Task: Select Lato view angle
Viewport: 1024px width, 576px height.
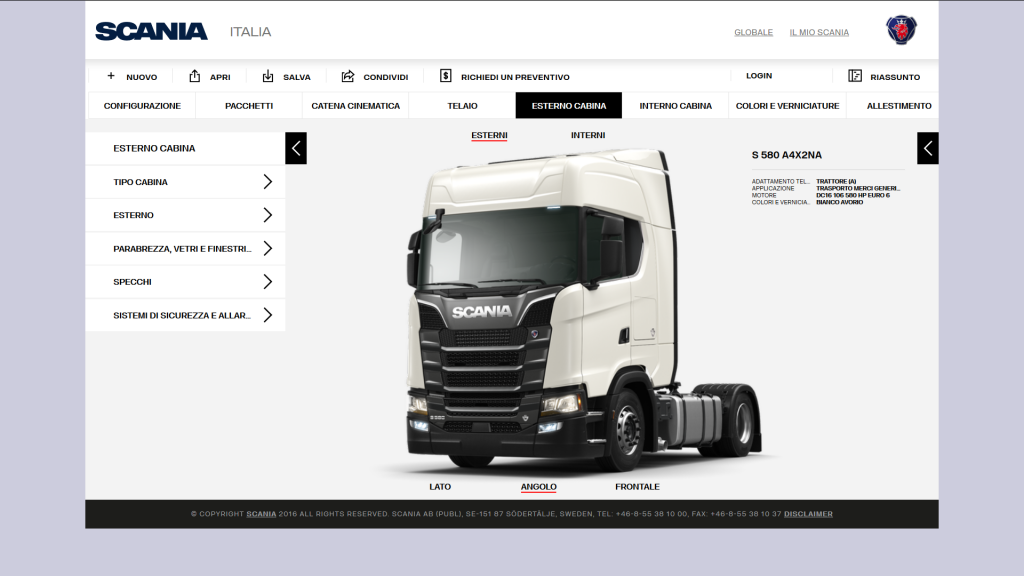Action: click(440, 487)
